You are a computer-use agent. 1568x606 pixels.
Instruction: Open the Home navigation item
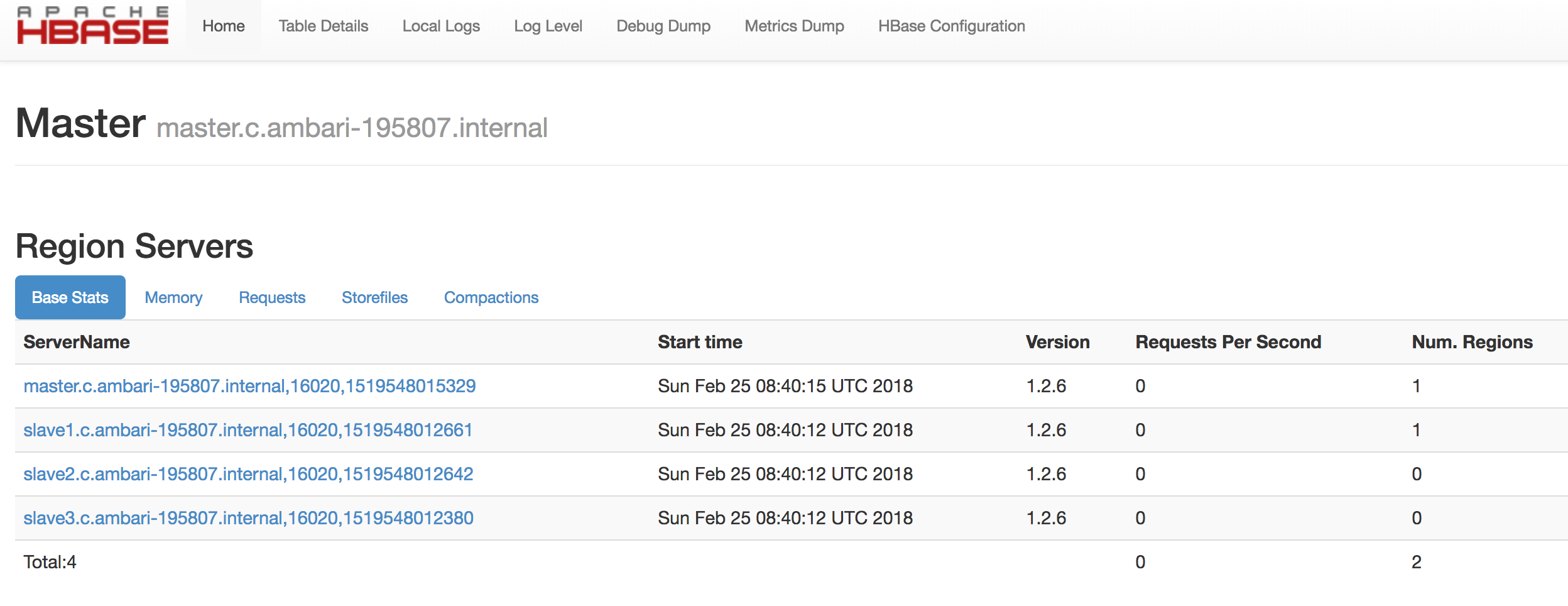point(223,26)
